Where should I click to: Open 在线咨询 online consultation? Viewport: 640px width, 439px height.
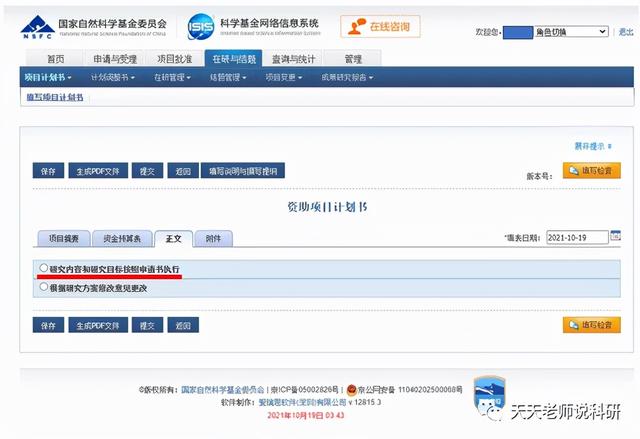click(x=380, y=27)
